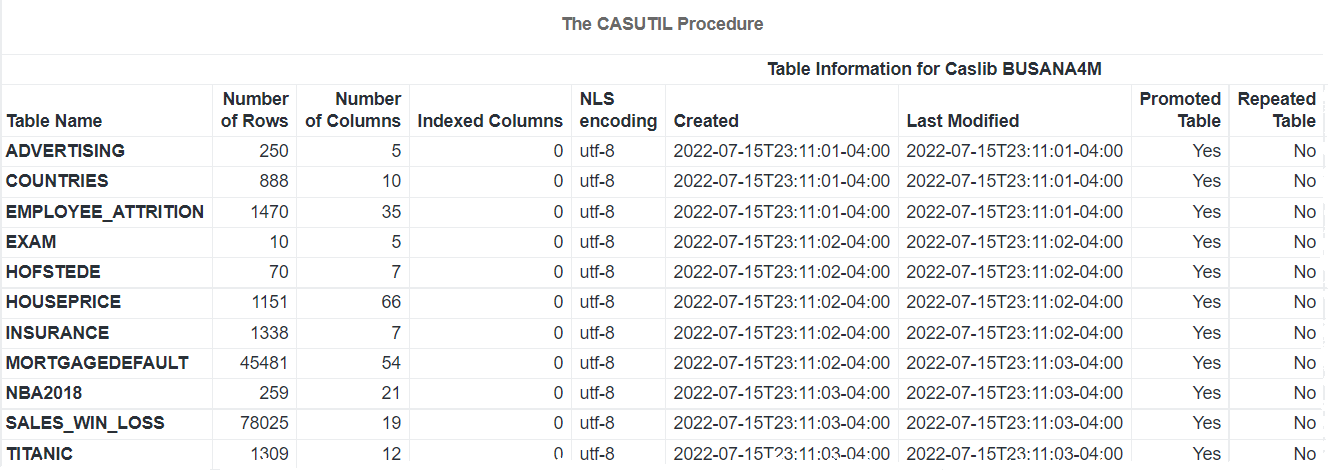Select the MORTGAGEDEFAULT table name
The image size is (1334, 472).
coord(97,363)
